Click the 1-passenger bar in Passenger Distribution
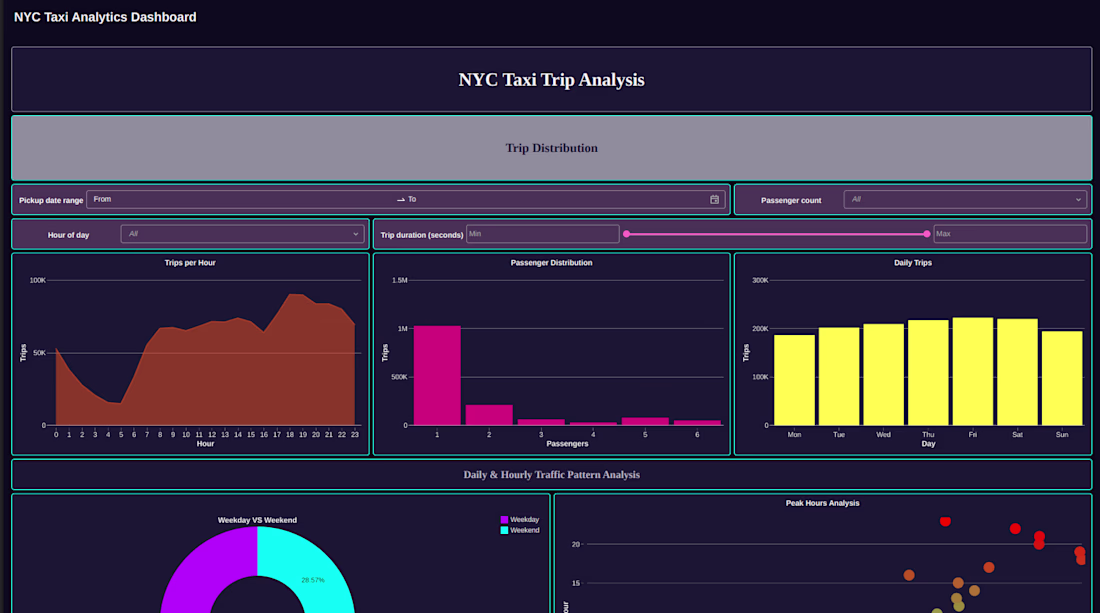Image resolution: width=1100 pixels, height=613 pixels. point(437,376)
